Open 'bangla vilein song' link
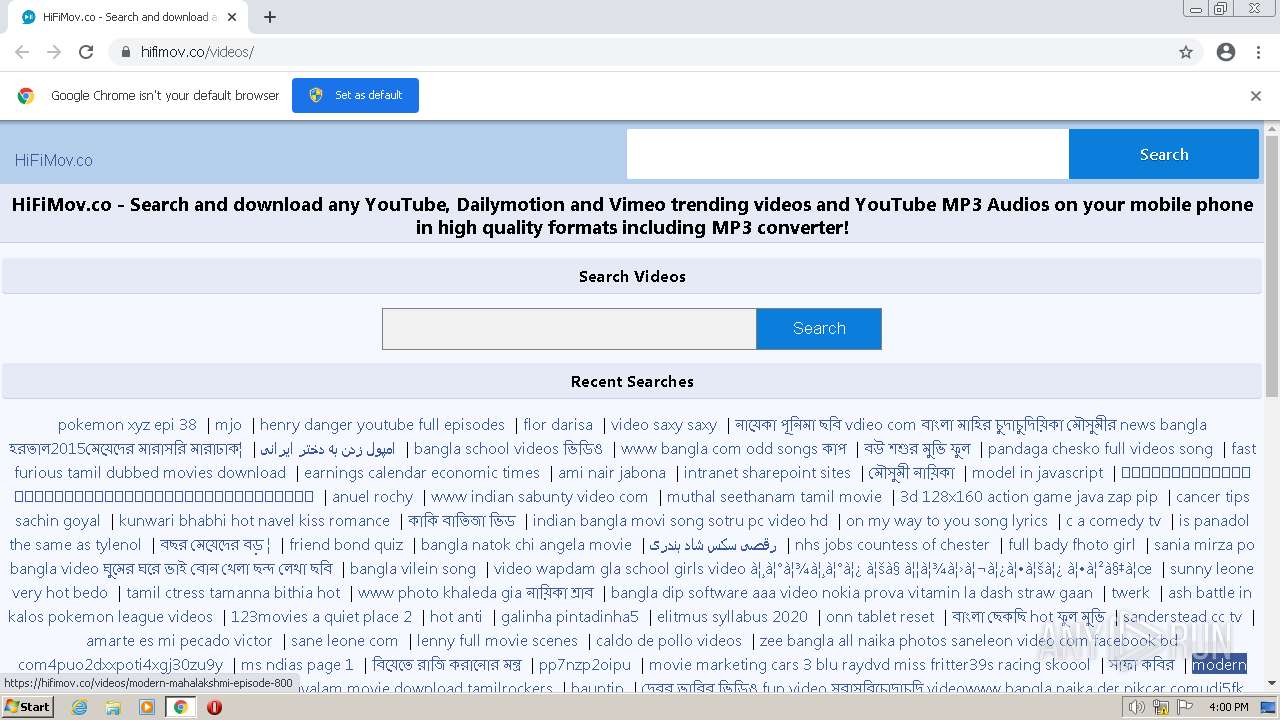1280x720 pixels. (x=413, y=569)
